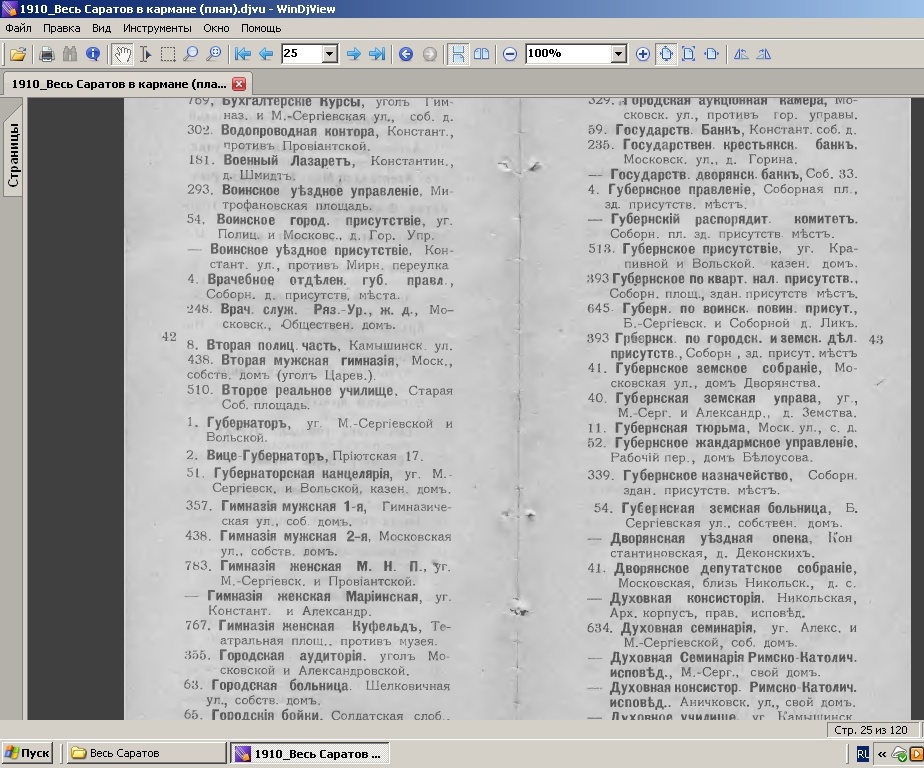Select the text selection cursor tool
This screenshot has width=924, height=768.
coord(145,54)
